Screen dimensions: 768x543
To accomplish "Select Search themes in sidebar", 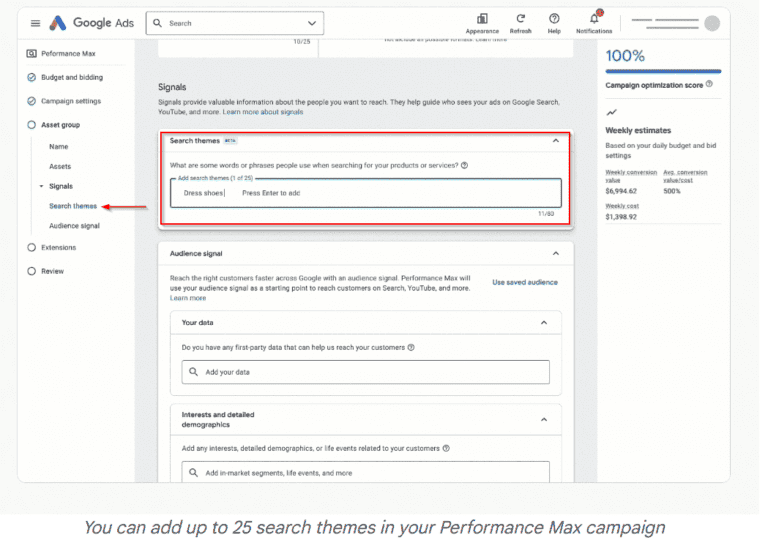I will coord(73,206).
